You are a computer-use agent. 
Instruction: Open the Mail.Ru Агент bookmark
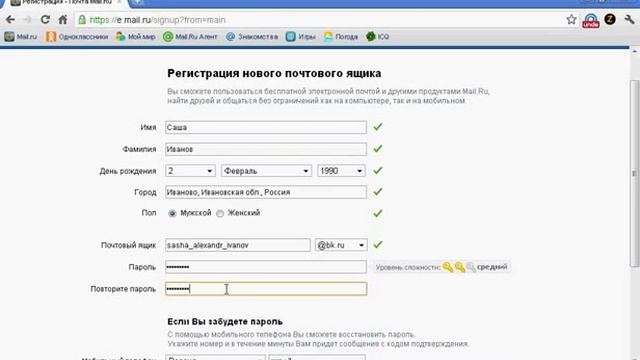[x=190, y=37]
